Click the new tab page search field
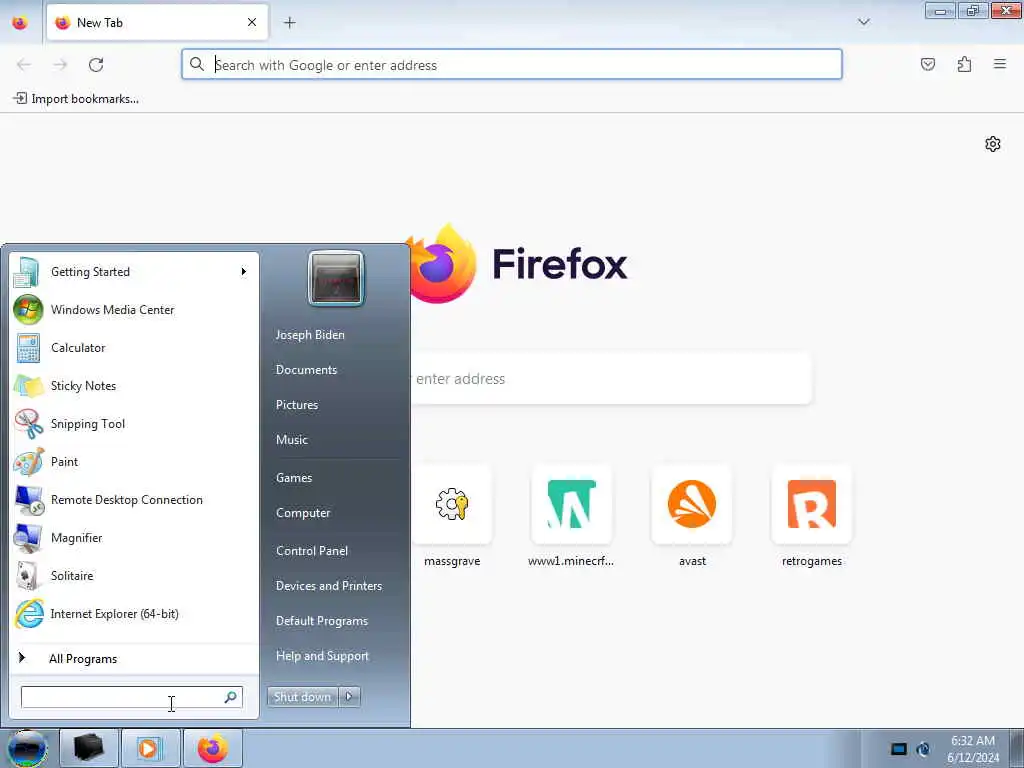This screenshot has width=1024, height=768. [611, 379]
